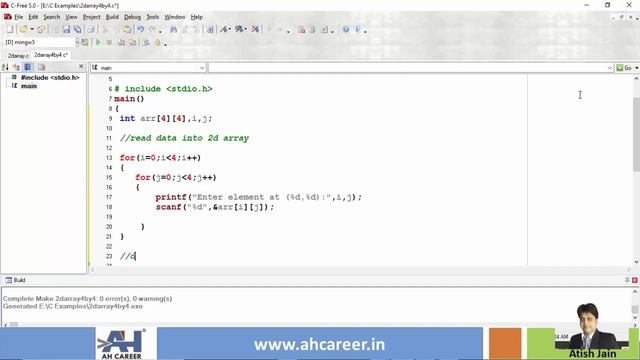This screenshot has width=640, height=360.
Task: Open the Window menu
Action: tap(175, 17)
